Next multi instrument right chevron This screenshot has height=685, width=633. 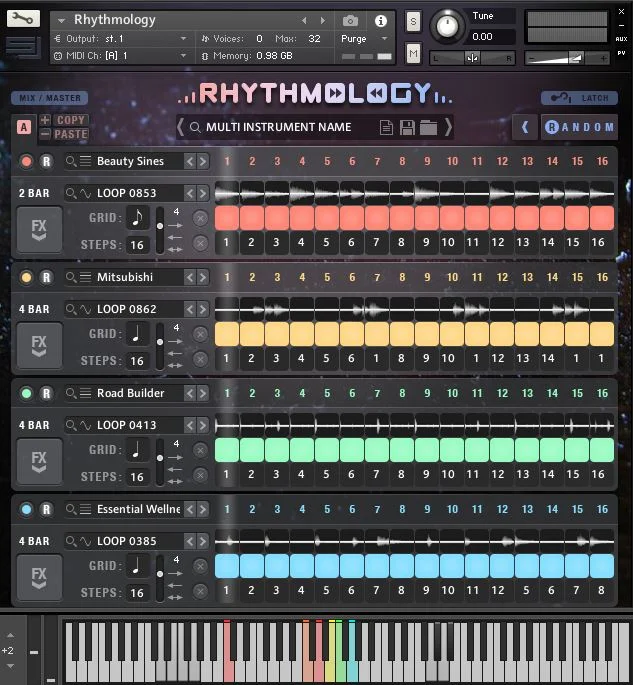point(448,128)
